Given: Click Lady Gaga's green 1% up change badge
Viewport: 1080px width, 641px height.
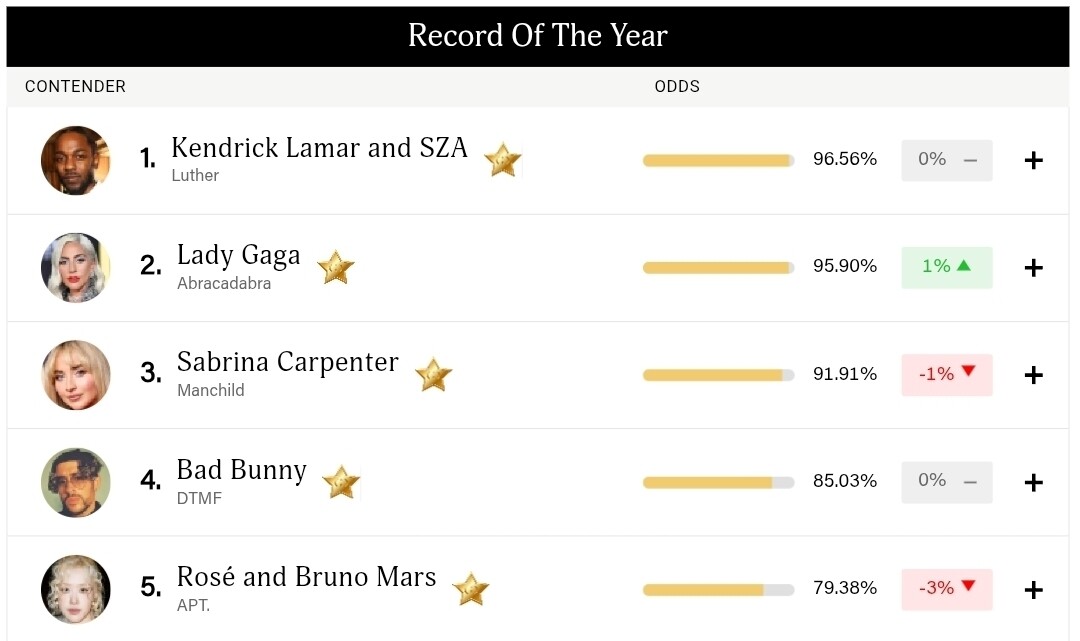Looking at the screenshot, I should pyautogui.click(x=946, y=267).
